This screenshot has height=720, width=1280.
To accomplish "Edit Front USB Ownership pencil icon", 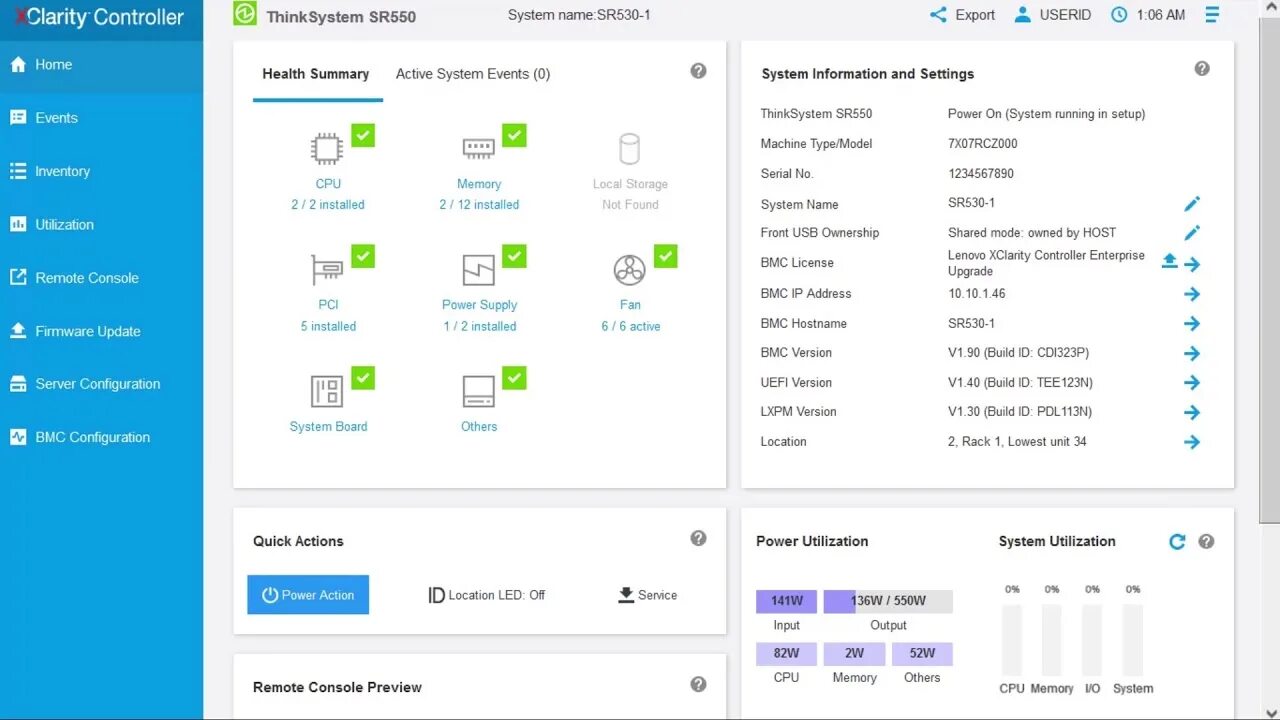I will point(1192,233).
